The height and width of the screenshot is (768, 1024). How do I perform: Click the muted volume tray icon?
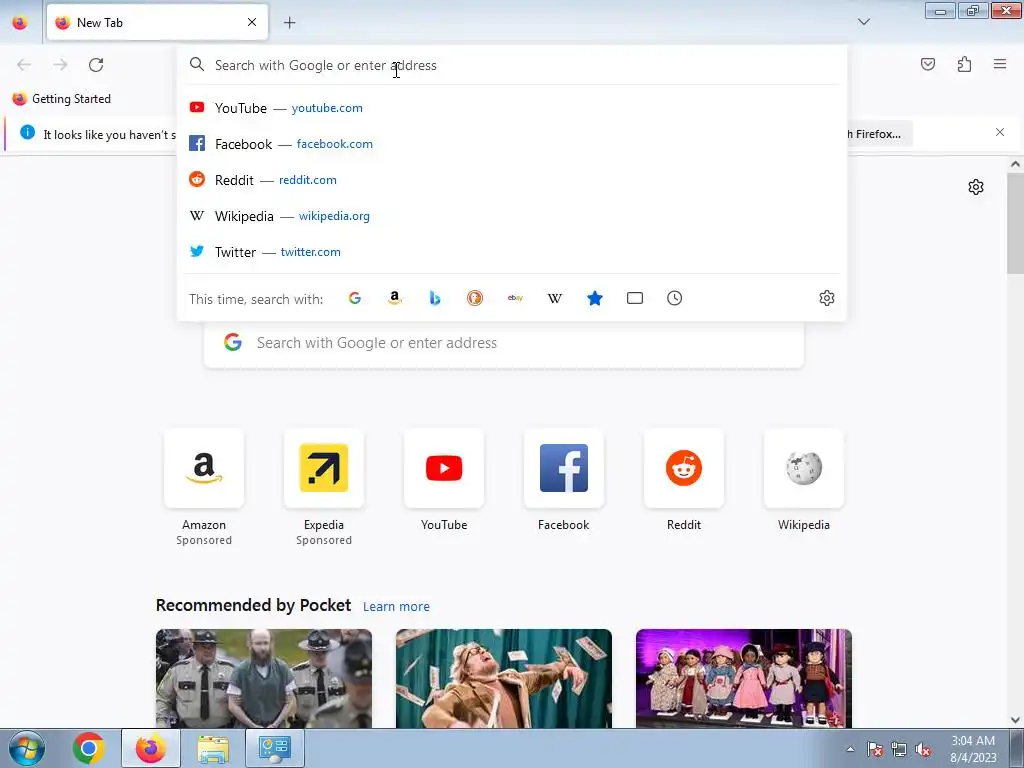point(923,750)
